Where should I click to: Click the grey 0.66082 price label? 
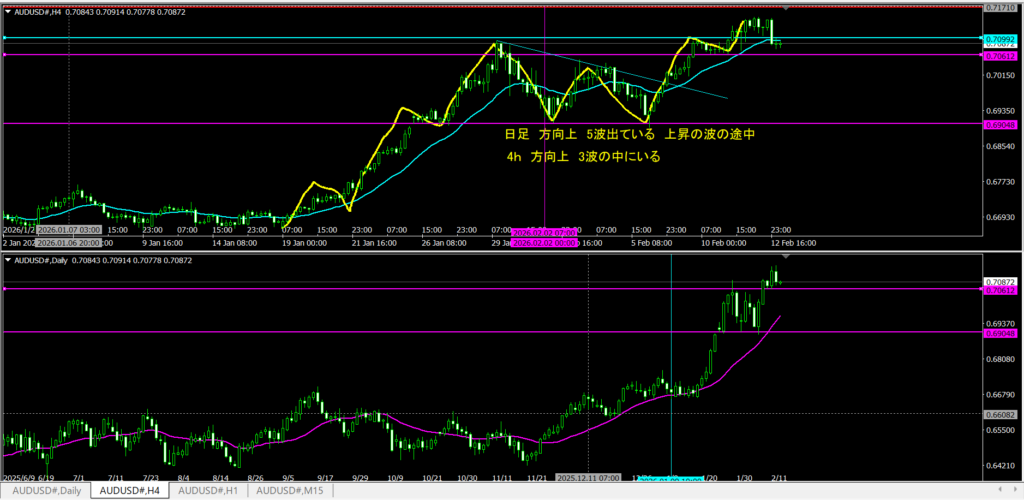point(1000,413)
